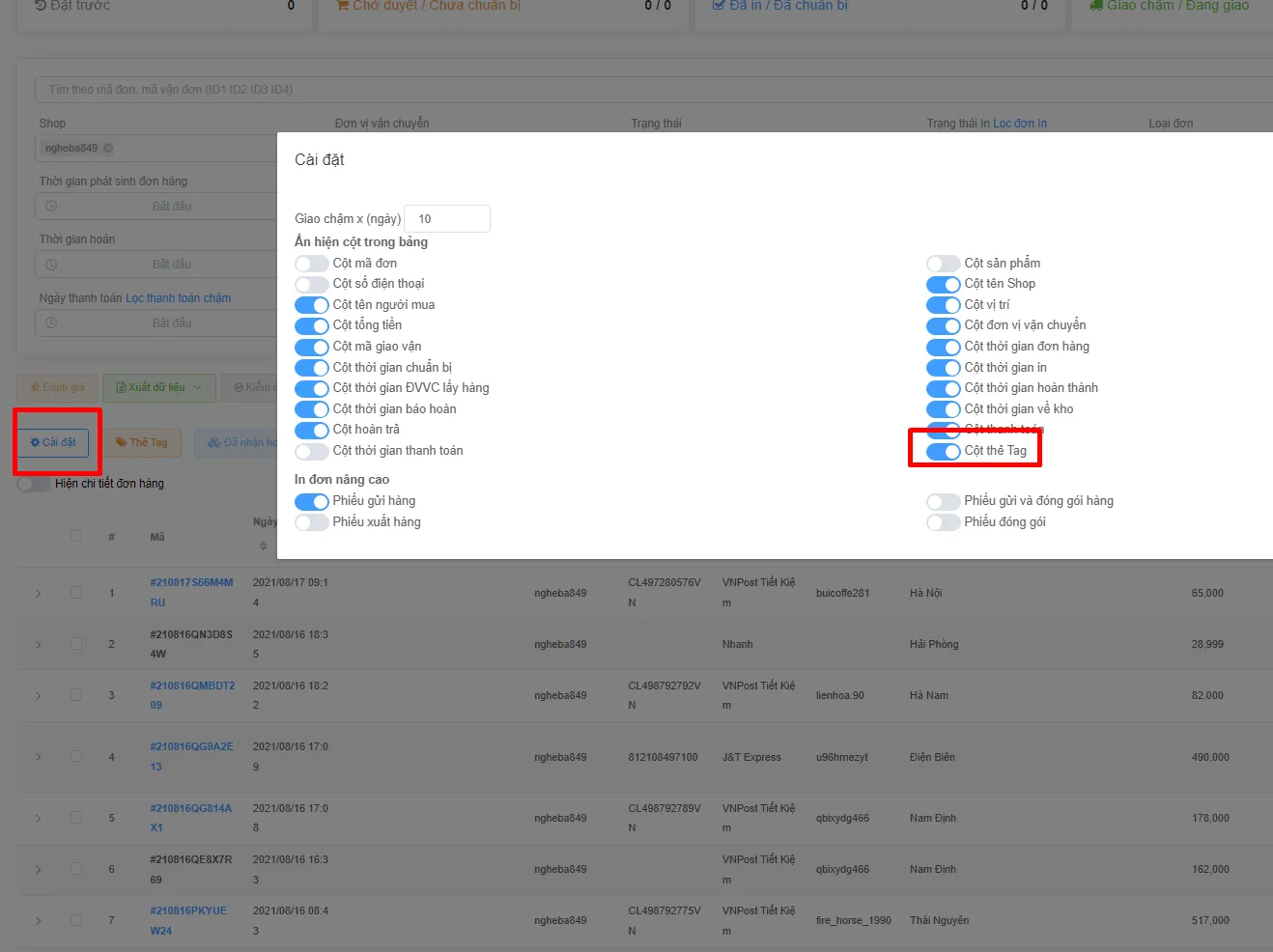1273x952 pixels.
Task: Click Bắt đầu field under Thời gian phát sinh đơn hàng
Action: click(x=172, y=207)
